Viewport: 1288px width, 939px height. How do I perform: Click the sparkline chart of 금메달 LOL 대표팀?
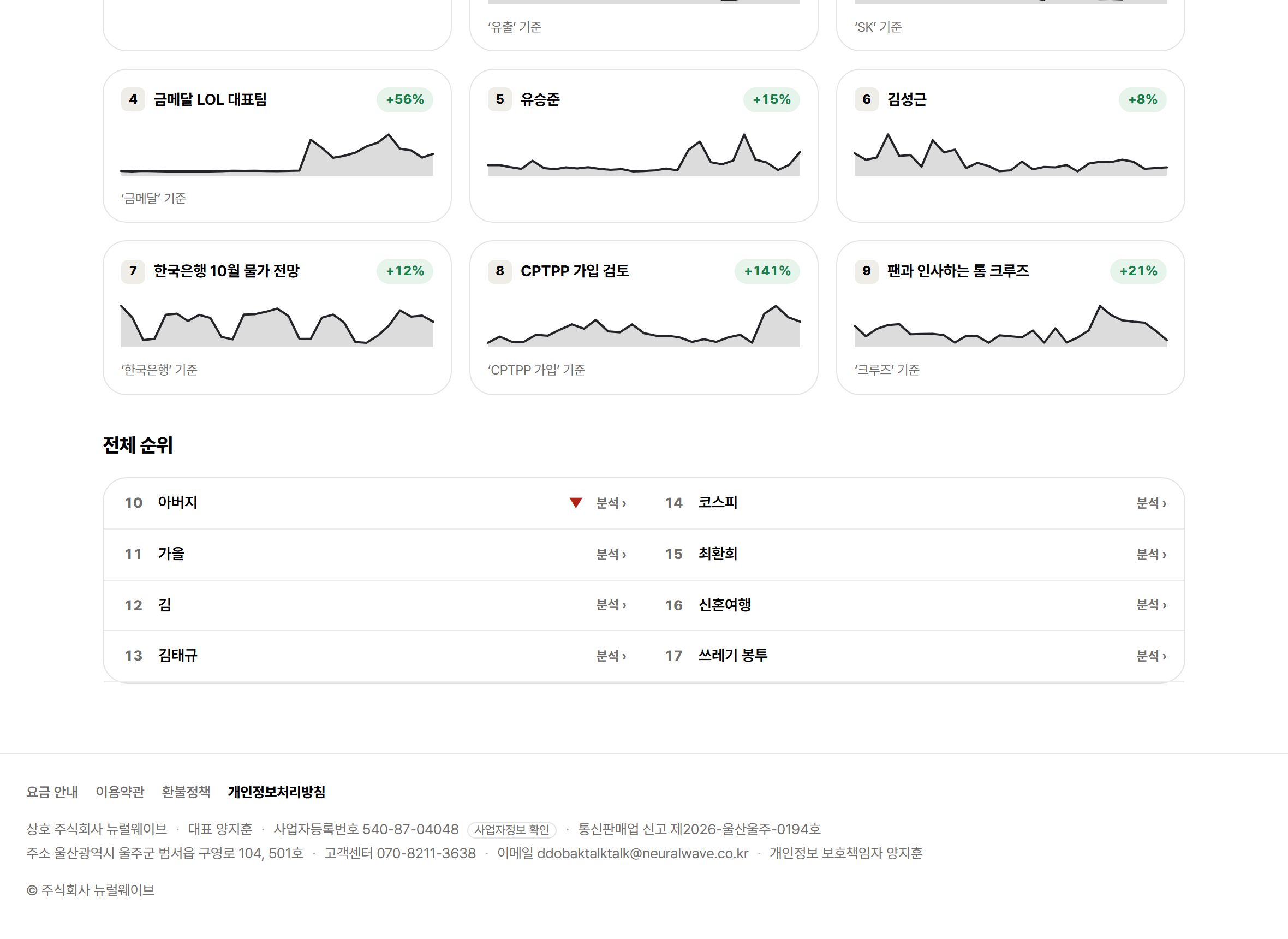[277, 154]
